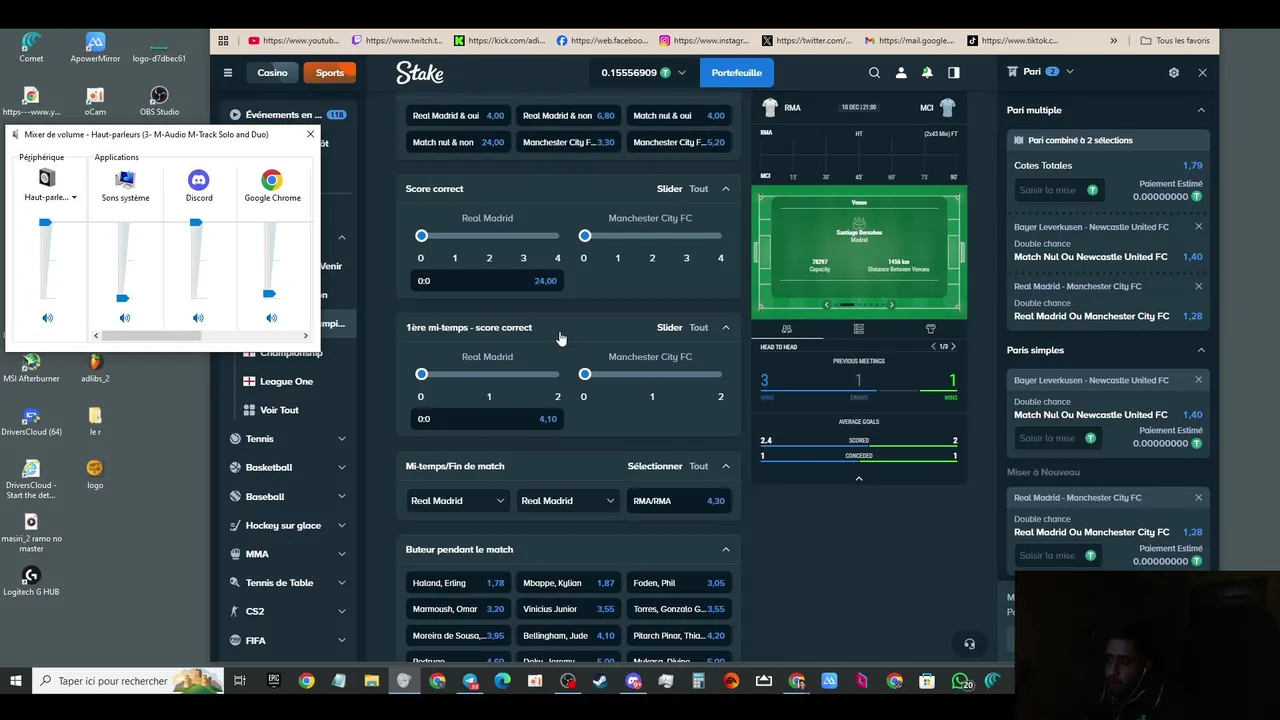Open bet slip settings gear

point(1174,72)
